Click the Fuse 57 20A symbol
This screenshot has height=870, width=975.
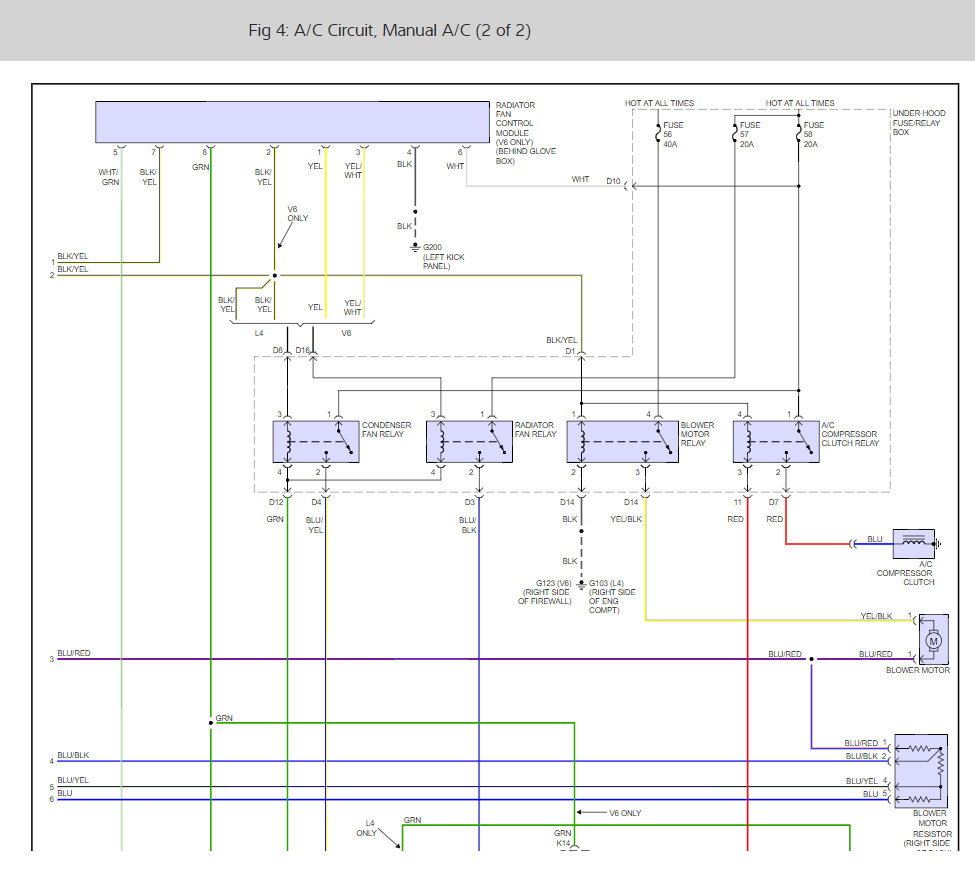tap(735, 133)
